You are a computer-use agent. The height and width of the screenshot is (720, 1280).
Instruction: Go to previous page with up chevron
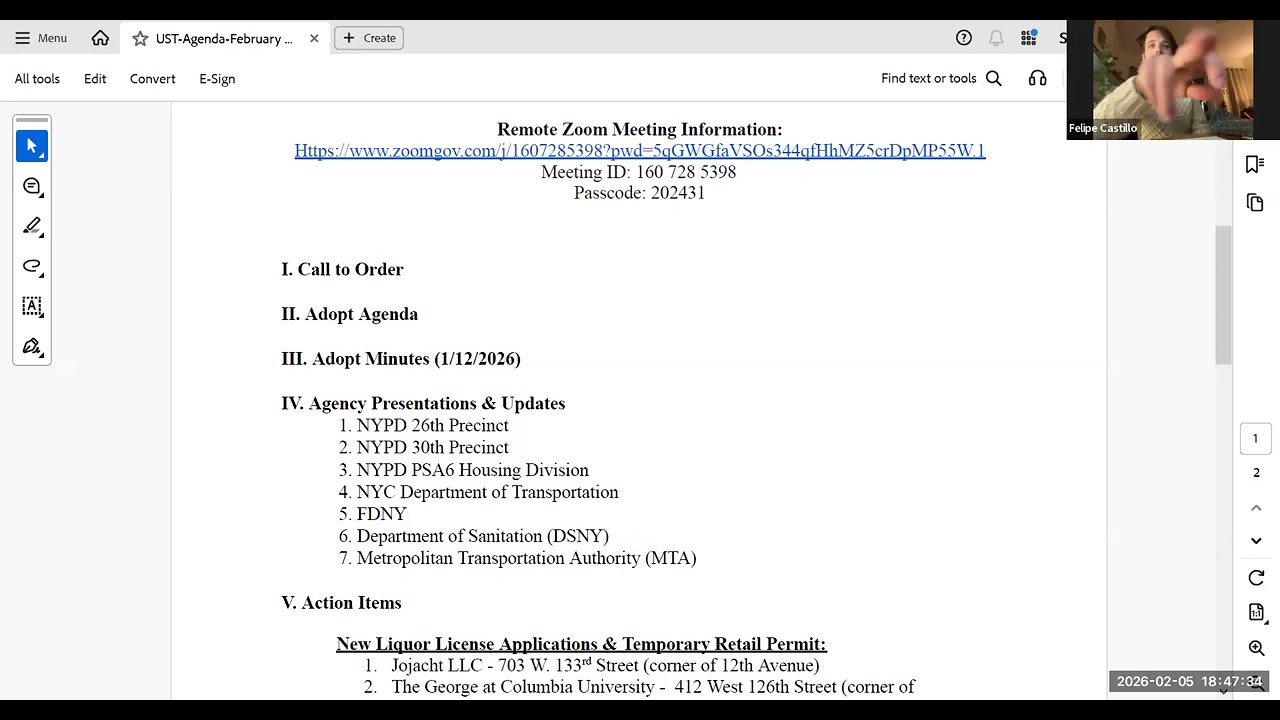click(x=1256, y=508)
